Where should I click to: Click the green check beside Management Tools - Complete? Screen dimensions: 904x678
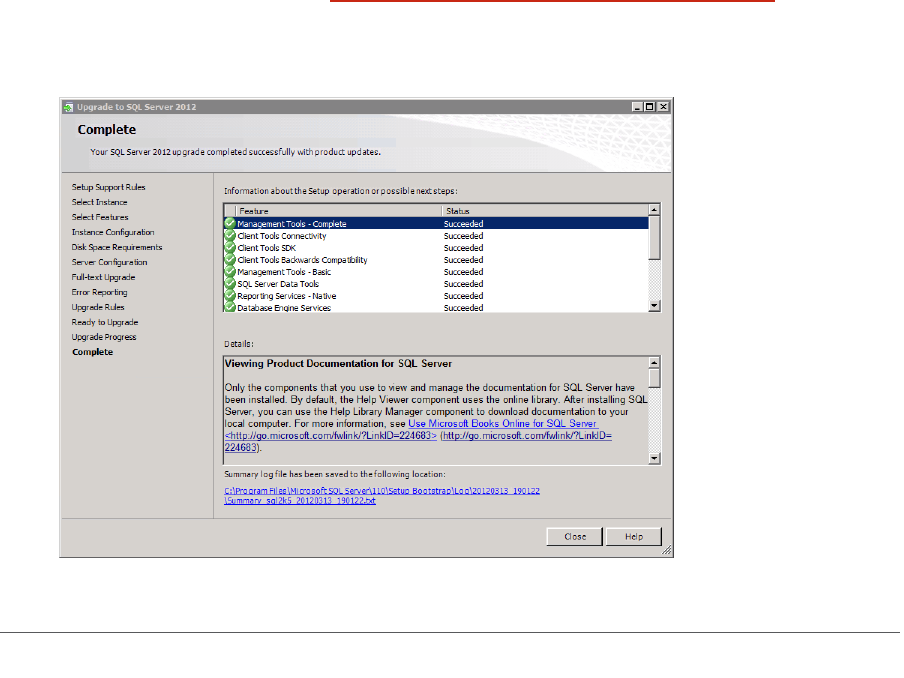click(230, 224)
